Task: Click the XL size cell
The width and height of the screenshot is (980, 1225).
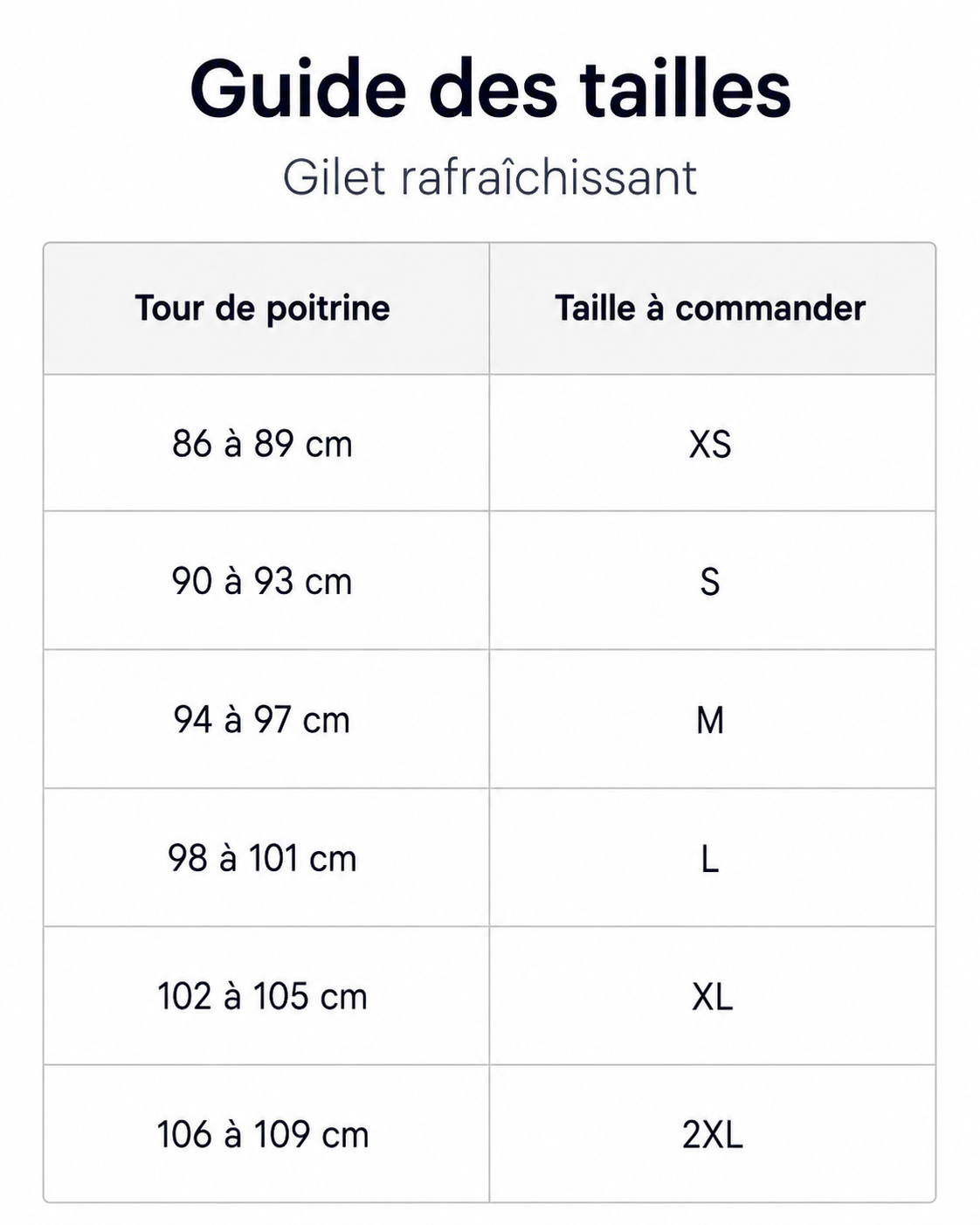Action: (x=712, y=997)
